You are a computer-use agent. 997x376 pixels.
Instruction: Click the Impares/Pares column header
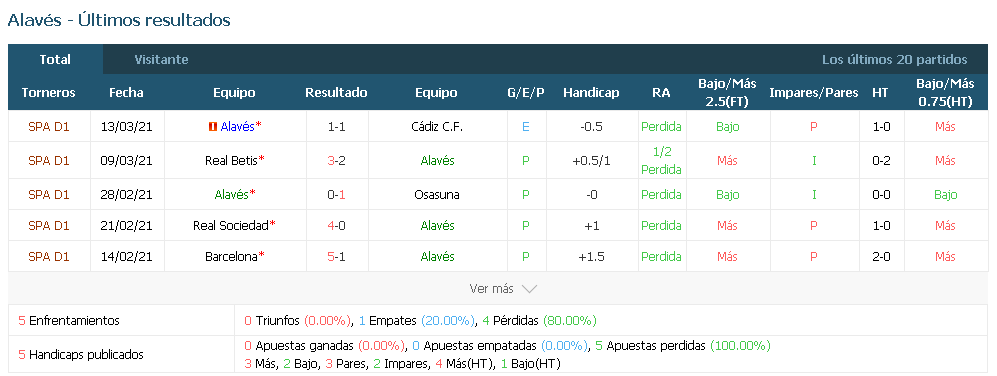[x=814, y=93]
